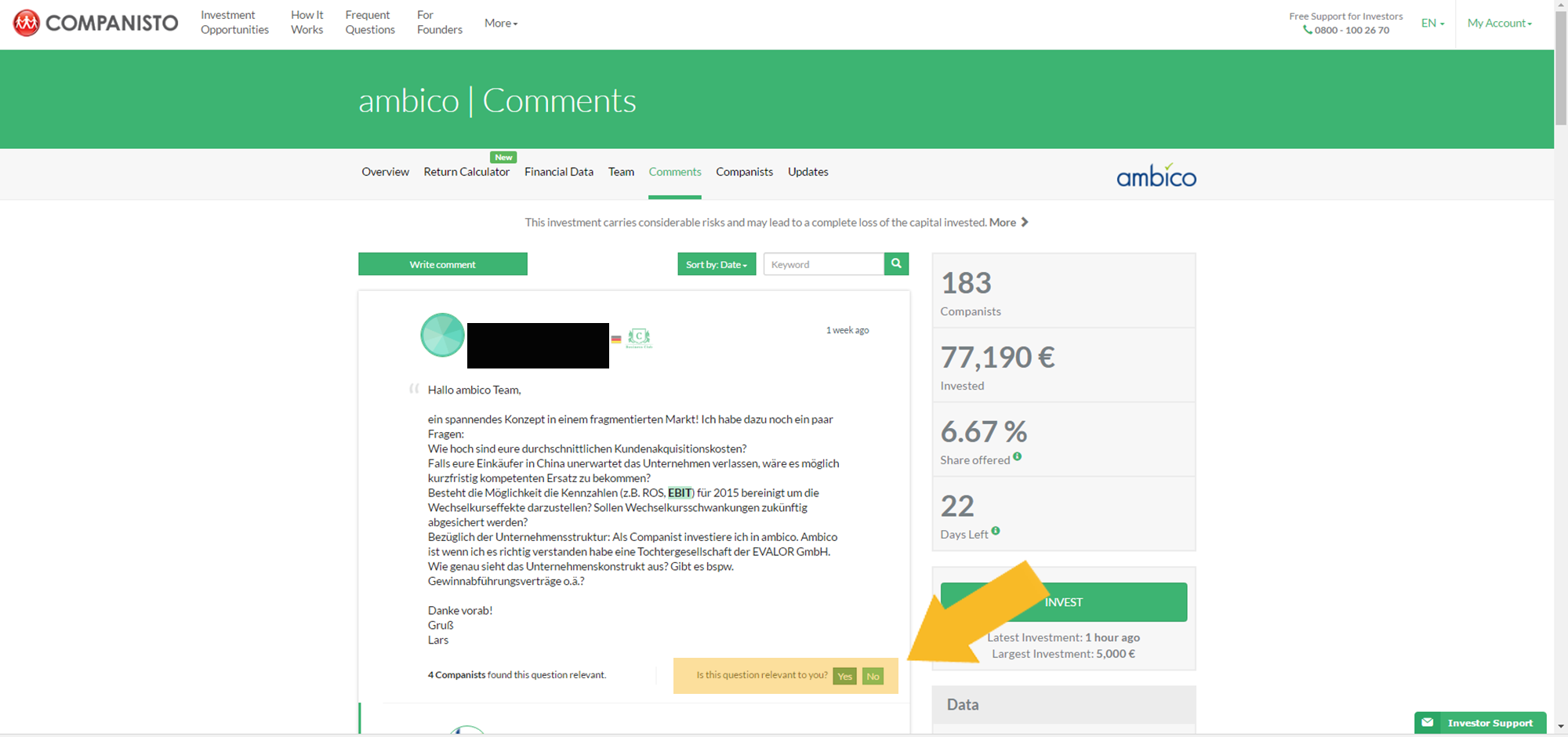The image size is (1568, 737).
Task: Click the support number 0800 - 100 26 70
Action: click(x=1352, y=30)
